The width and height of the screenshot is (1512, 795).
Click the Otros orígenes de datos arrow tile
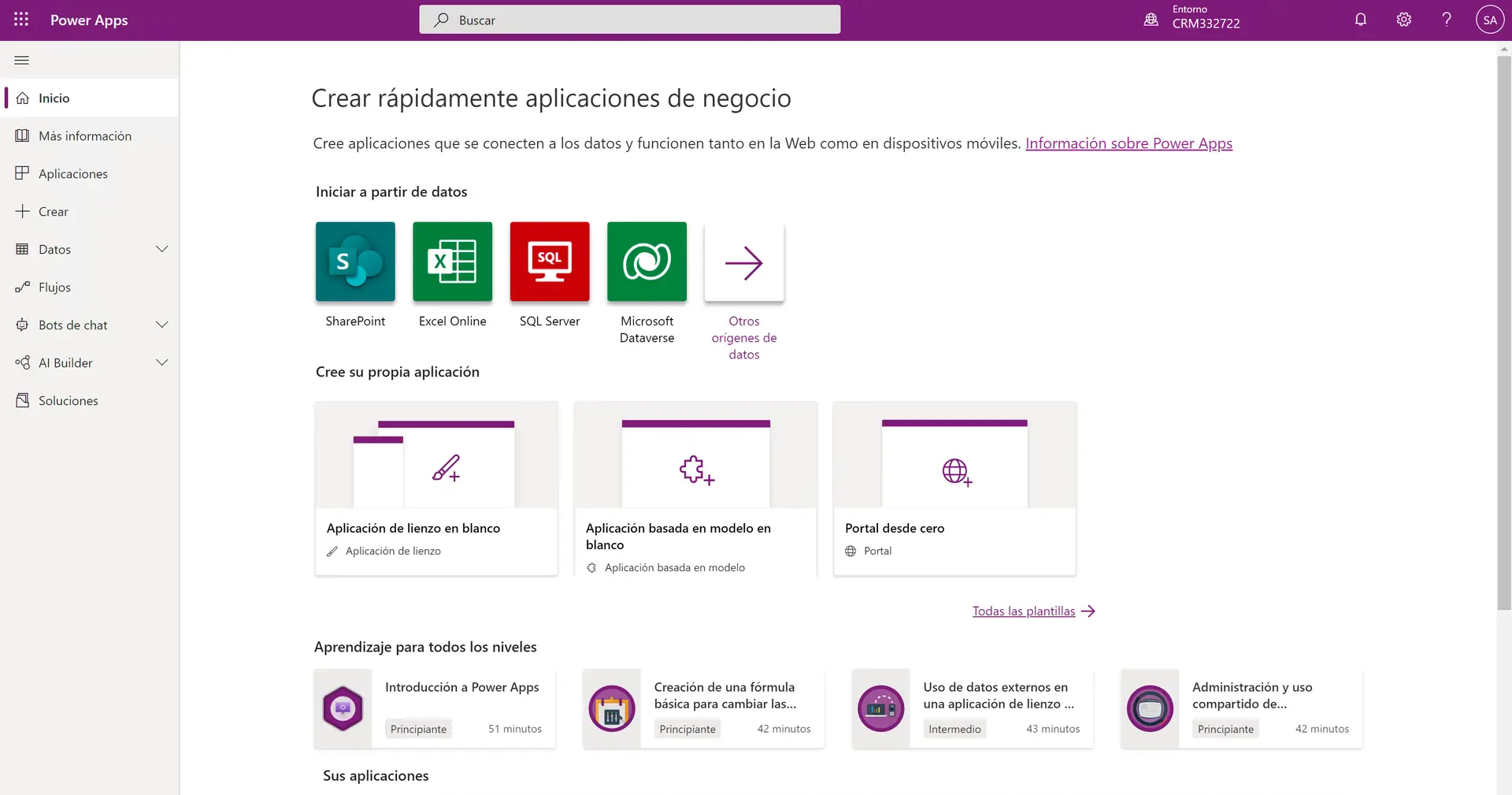click(744, 262)
